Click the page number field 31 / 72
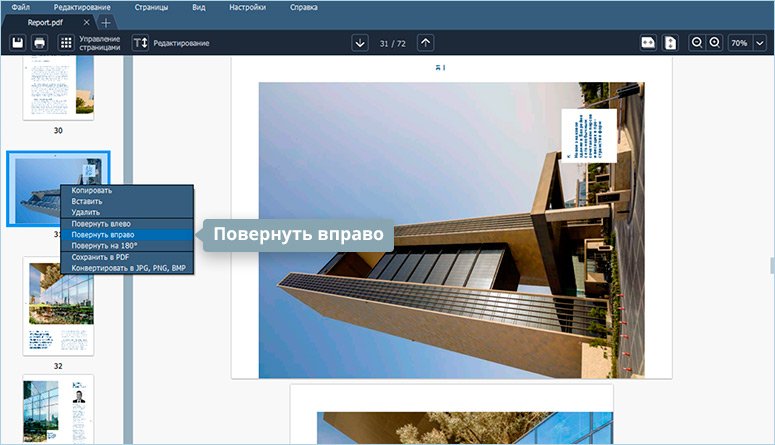Viewport: 775px width, 445px height. (x=392, y=44)
